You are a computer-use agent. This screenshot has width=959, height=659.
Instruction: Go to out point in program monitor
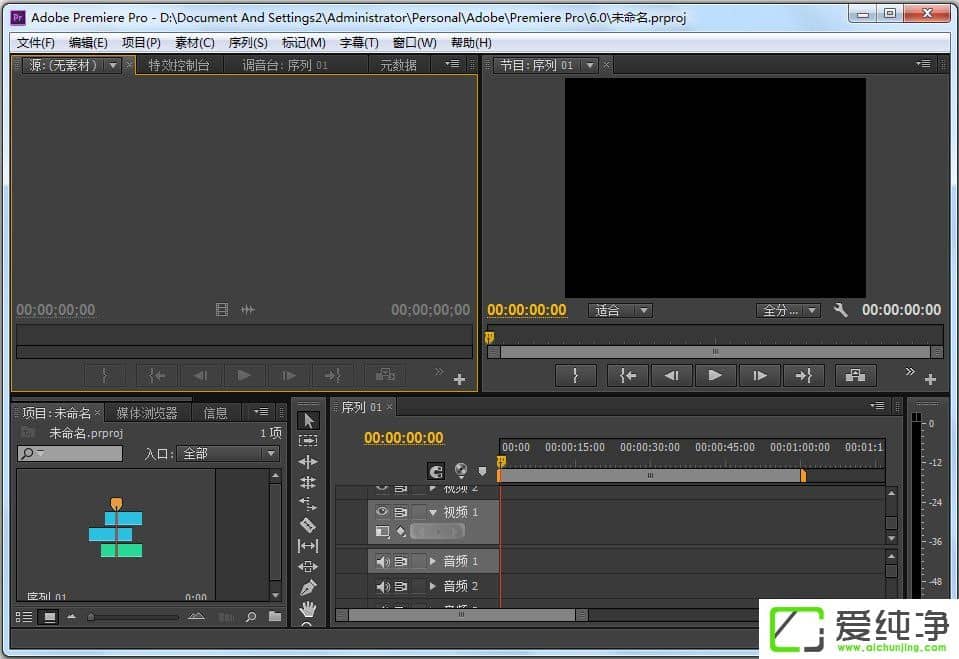803,375
